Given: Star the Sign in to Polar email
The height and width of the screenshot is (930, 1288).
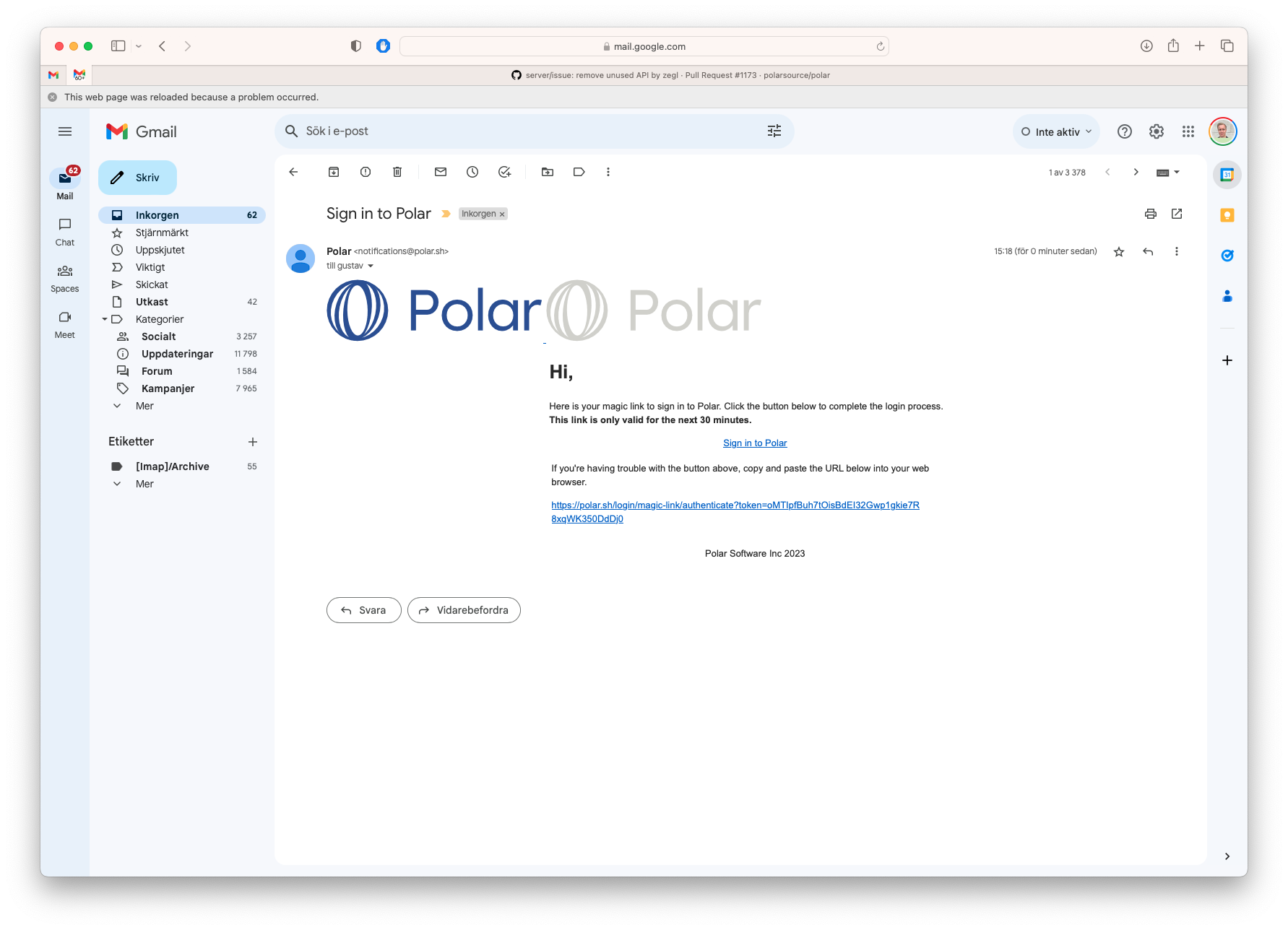Looking at the screenshot, I should click(1119, 251).
